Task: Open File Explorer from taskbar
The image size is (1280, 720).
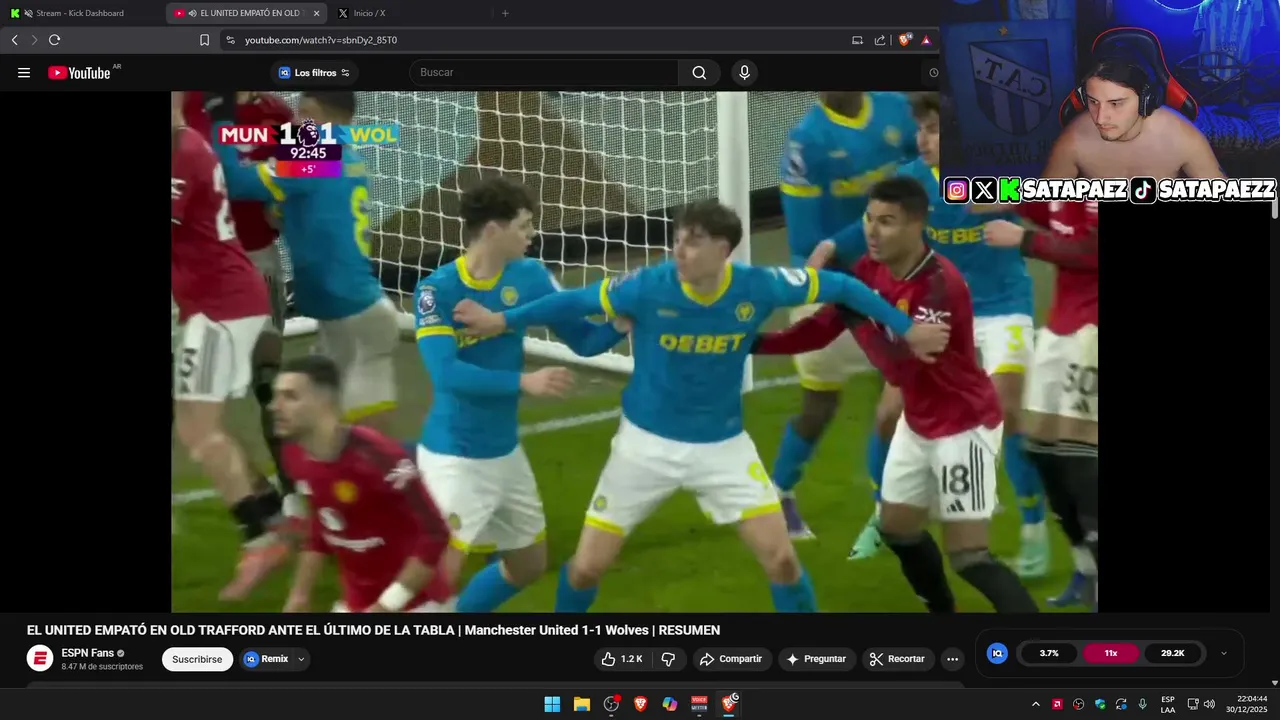Action: point(582,704)
